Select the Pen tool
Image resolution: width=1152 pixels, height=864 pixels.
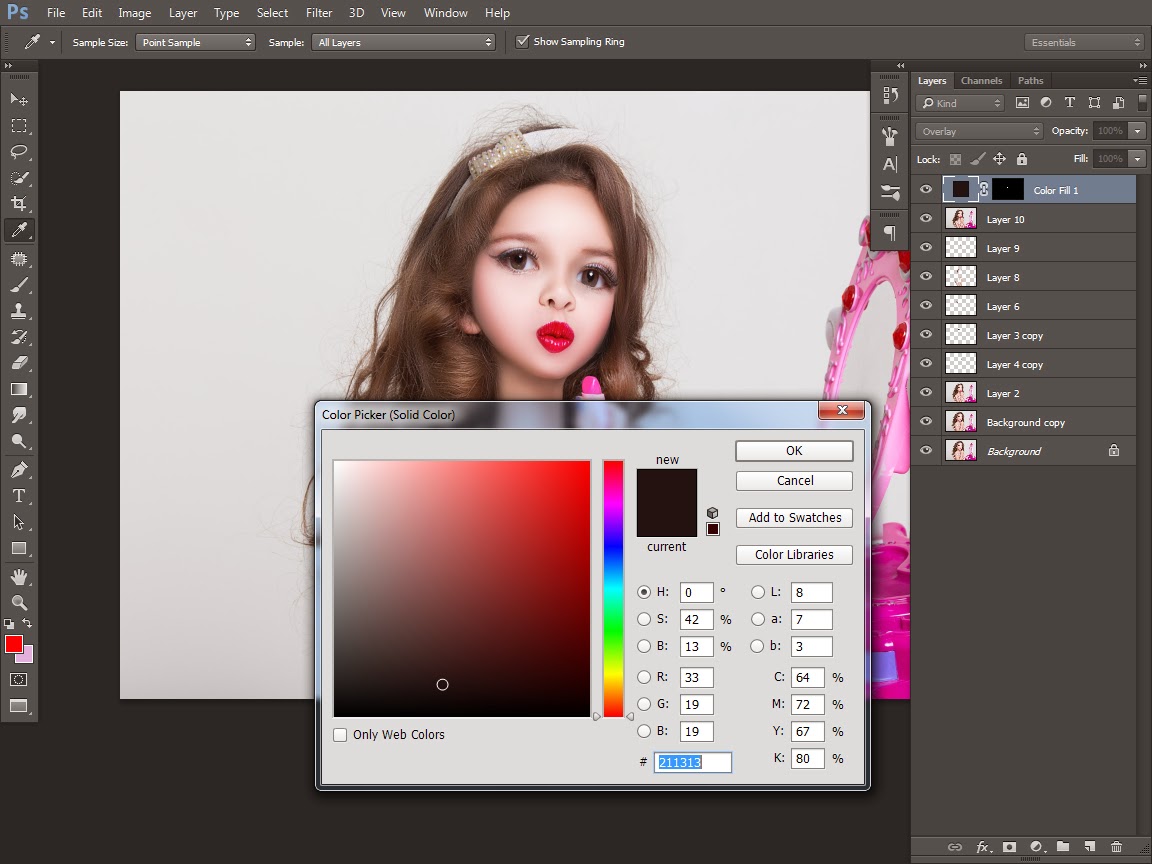coord(19,470)
